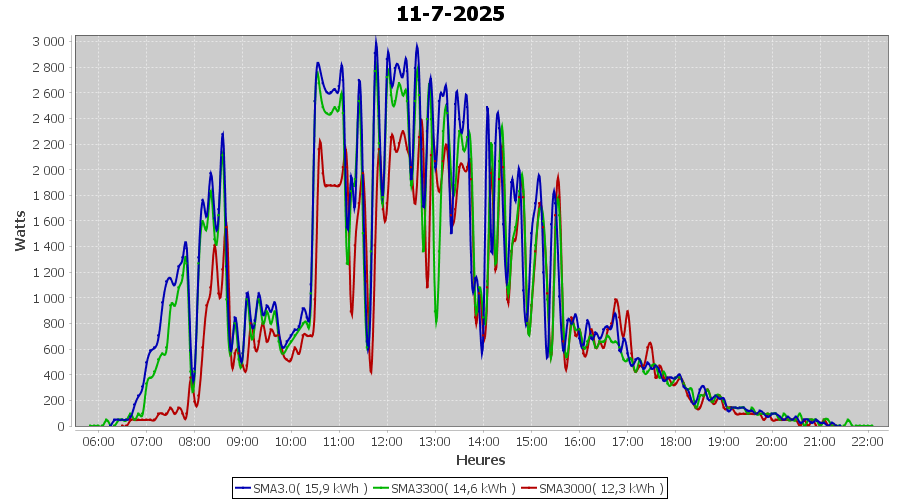Click the 07:00 time axis tick label
The height and width of the screenshot is (500, 900).
coord(146,441)
